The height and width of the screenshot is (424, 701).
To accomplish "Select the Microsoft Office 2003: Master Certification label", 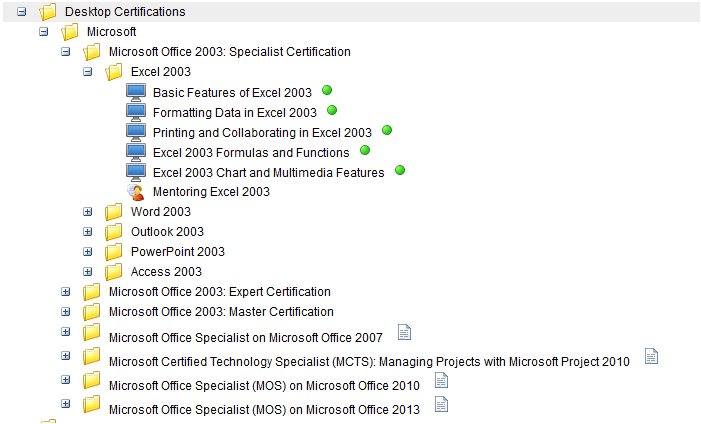I will pyautogui.click(x=221, y=312).
